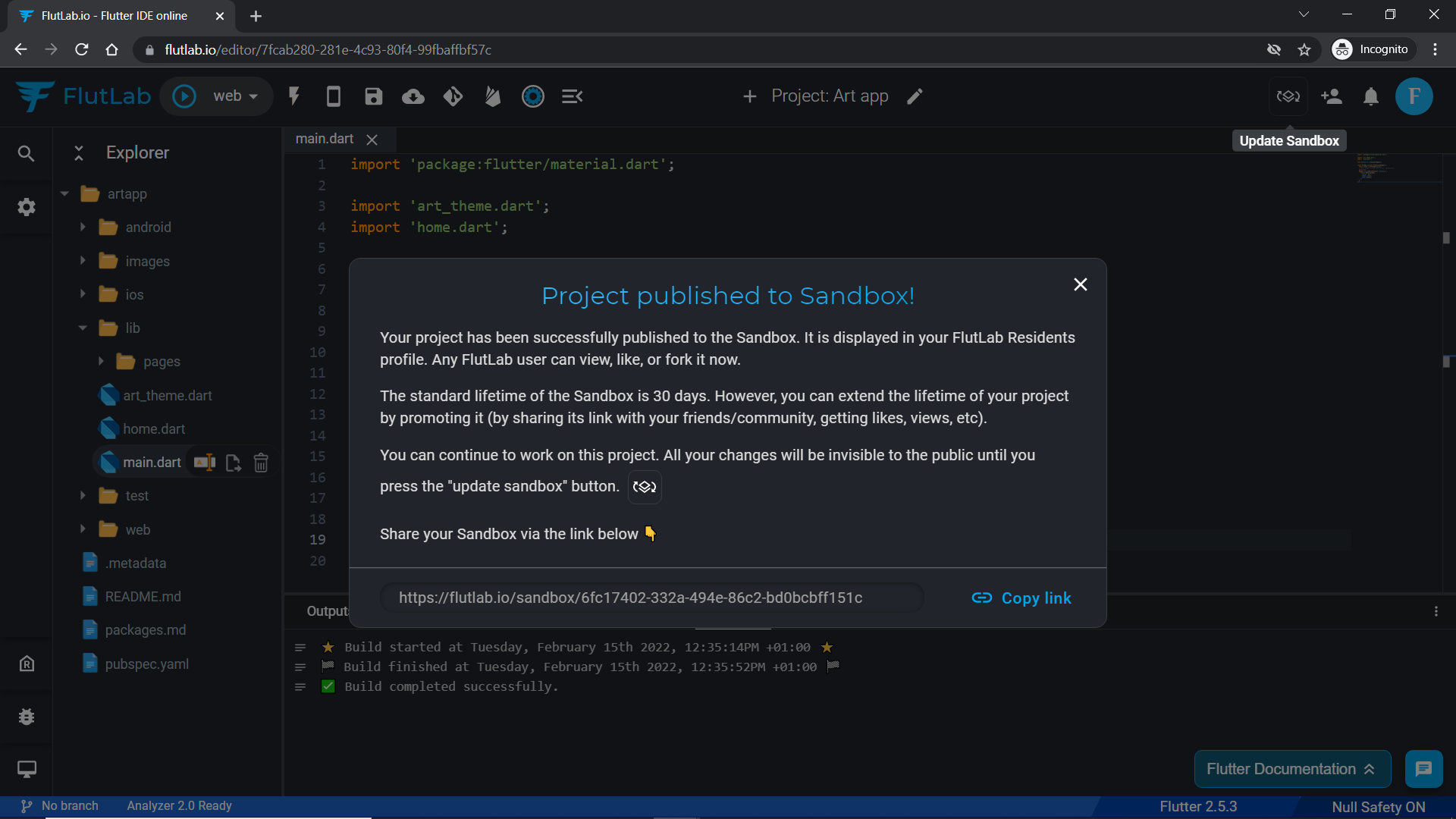Open the Firebase flame icon

click(493, 96)
